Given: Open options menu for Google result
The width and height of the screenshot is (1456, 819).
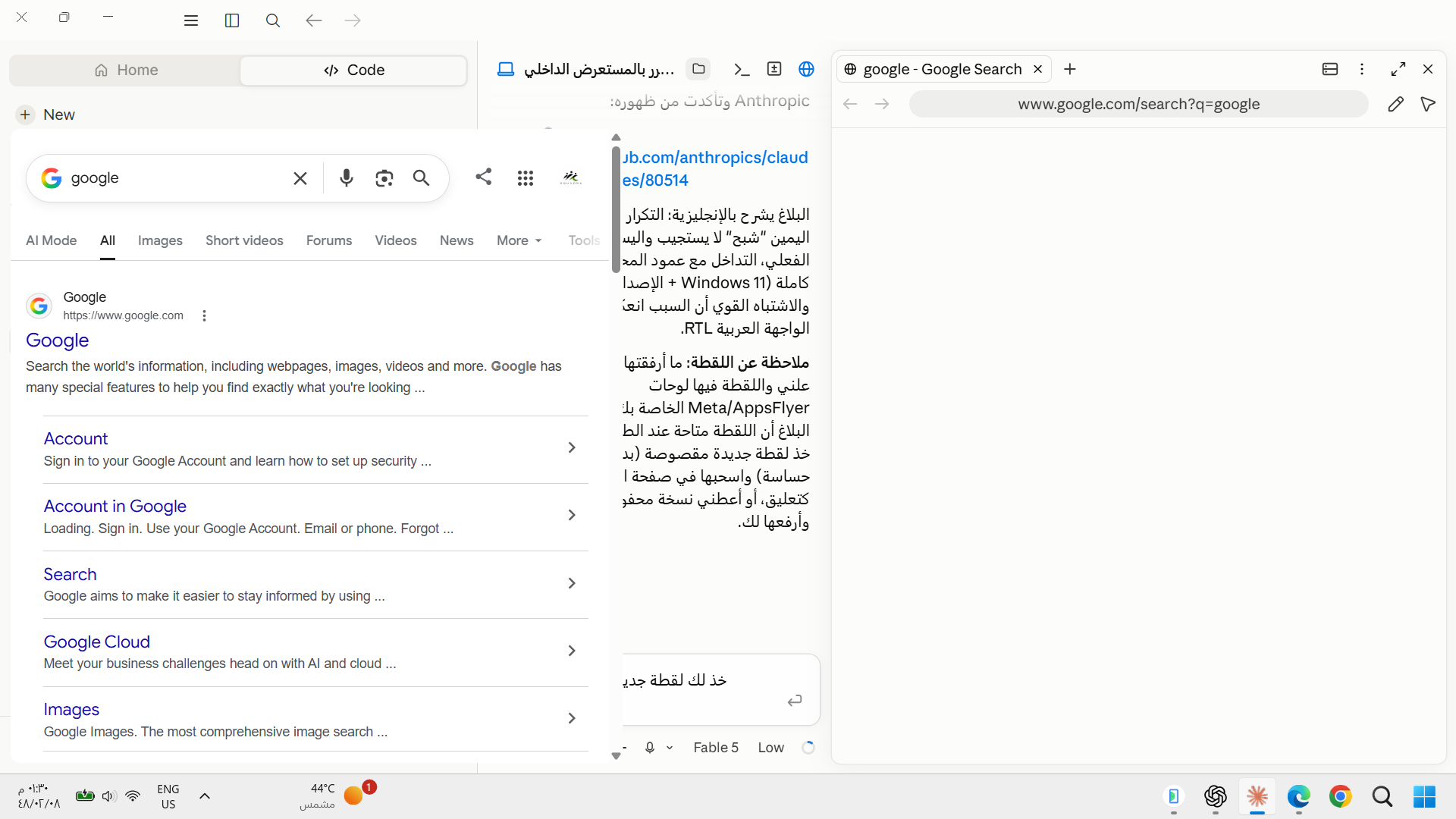Looking at the screenshot, I should (204, 315).
